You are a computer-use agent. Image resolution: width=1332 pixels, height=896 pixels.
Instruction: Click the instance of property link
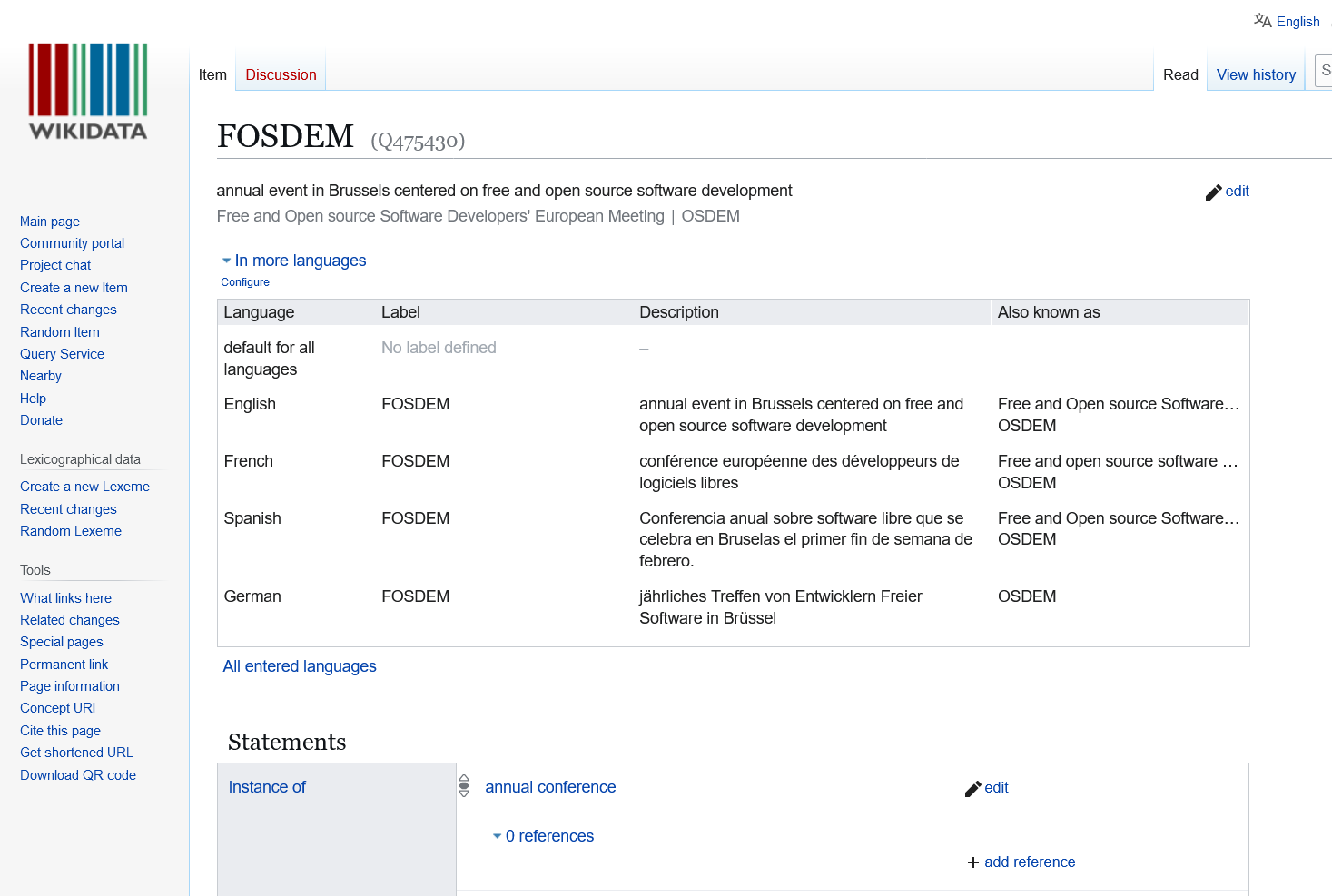[x=267, y=787]
